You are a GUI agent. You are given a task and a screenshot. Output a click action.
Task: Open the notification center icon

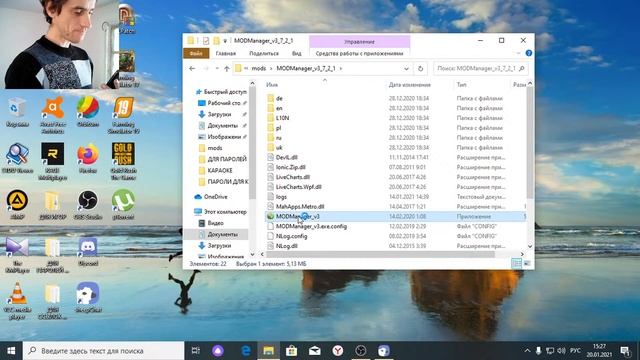[x=625, y=351]
